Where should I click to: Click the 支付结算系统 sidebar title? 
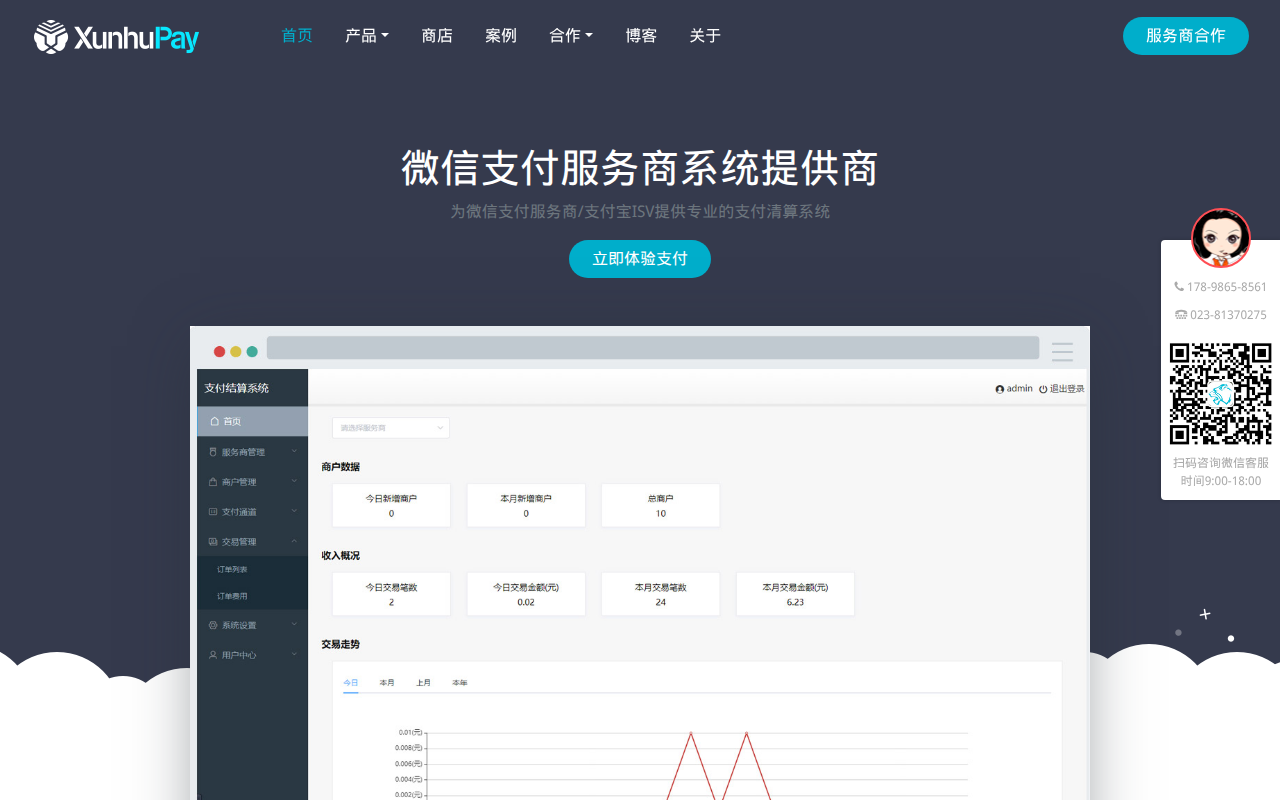point(236,389)
